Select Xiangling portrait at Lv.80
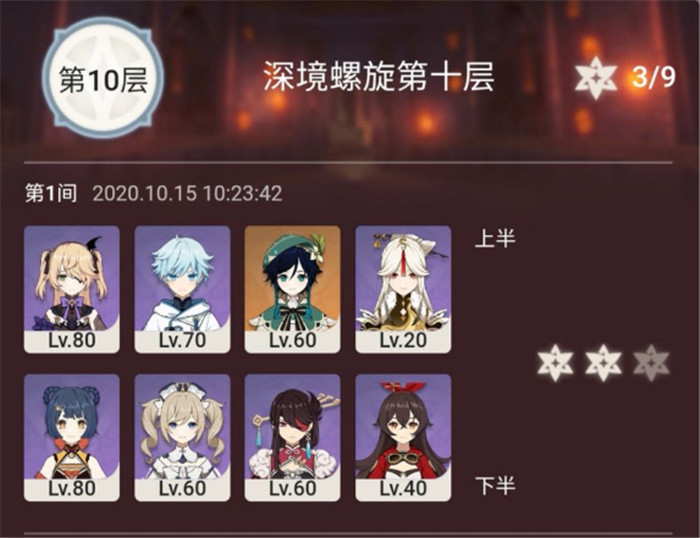This screenshot has height=538, width=700. click(x=72, y=438)
